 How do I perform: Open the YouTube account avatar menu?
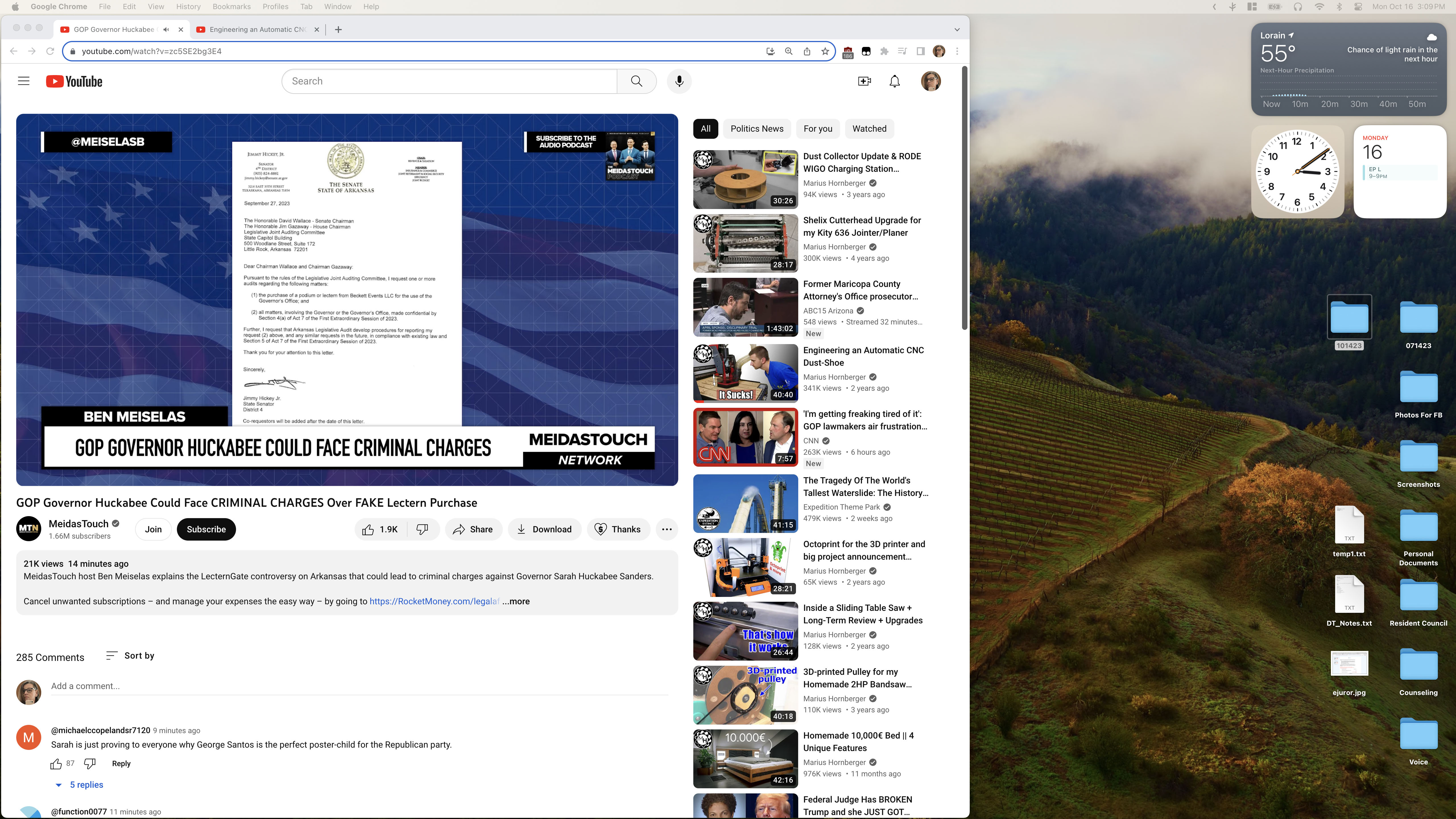tap(930, 81)
